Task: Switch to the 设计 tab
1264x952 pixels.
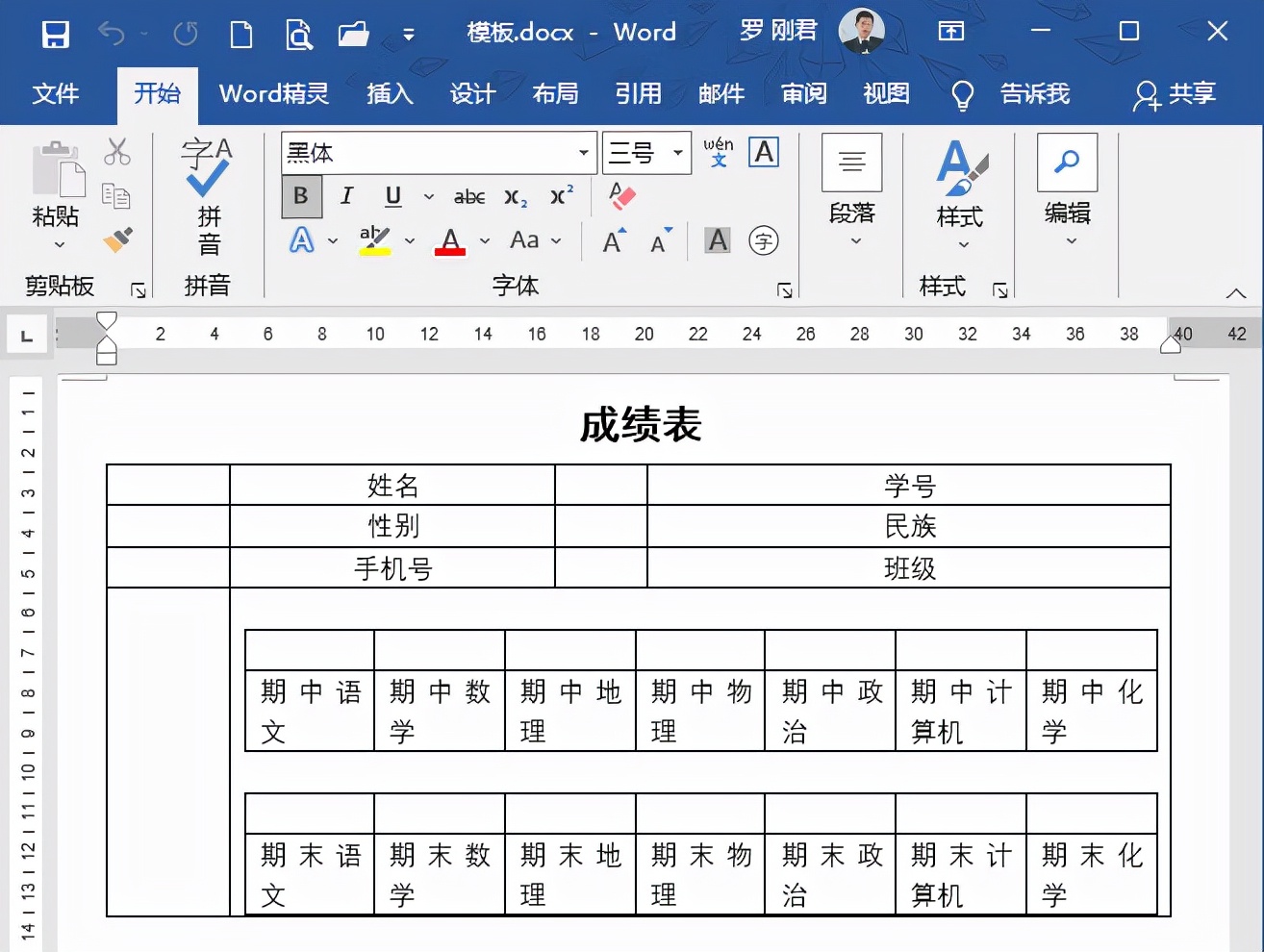Action: (472, 93)
